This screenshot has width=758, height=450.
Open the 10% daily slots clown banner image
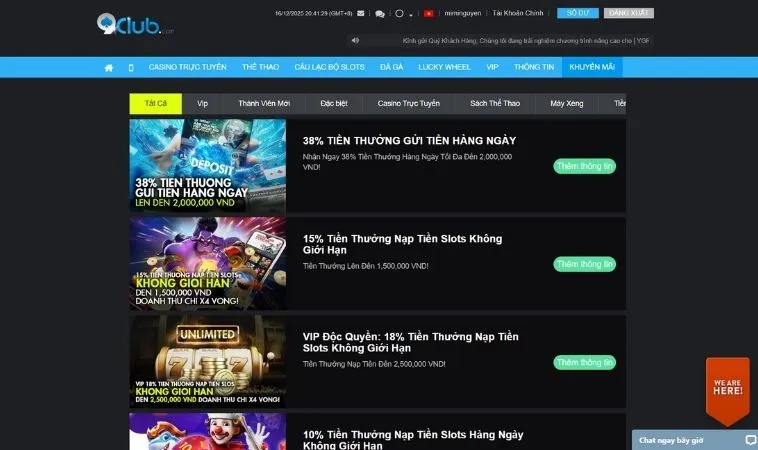[207, 432]
